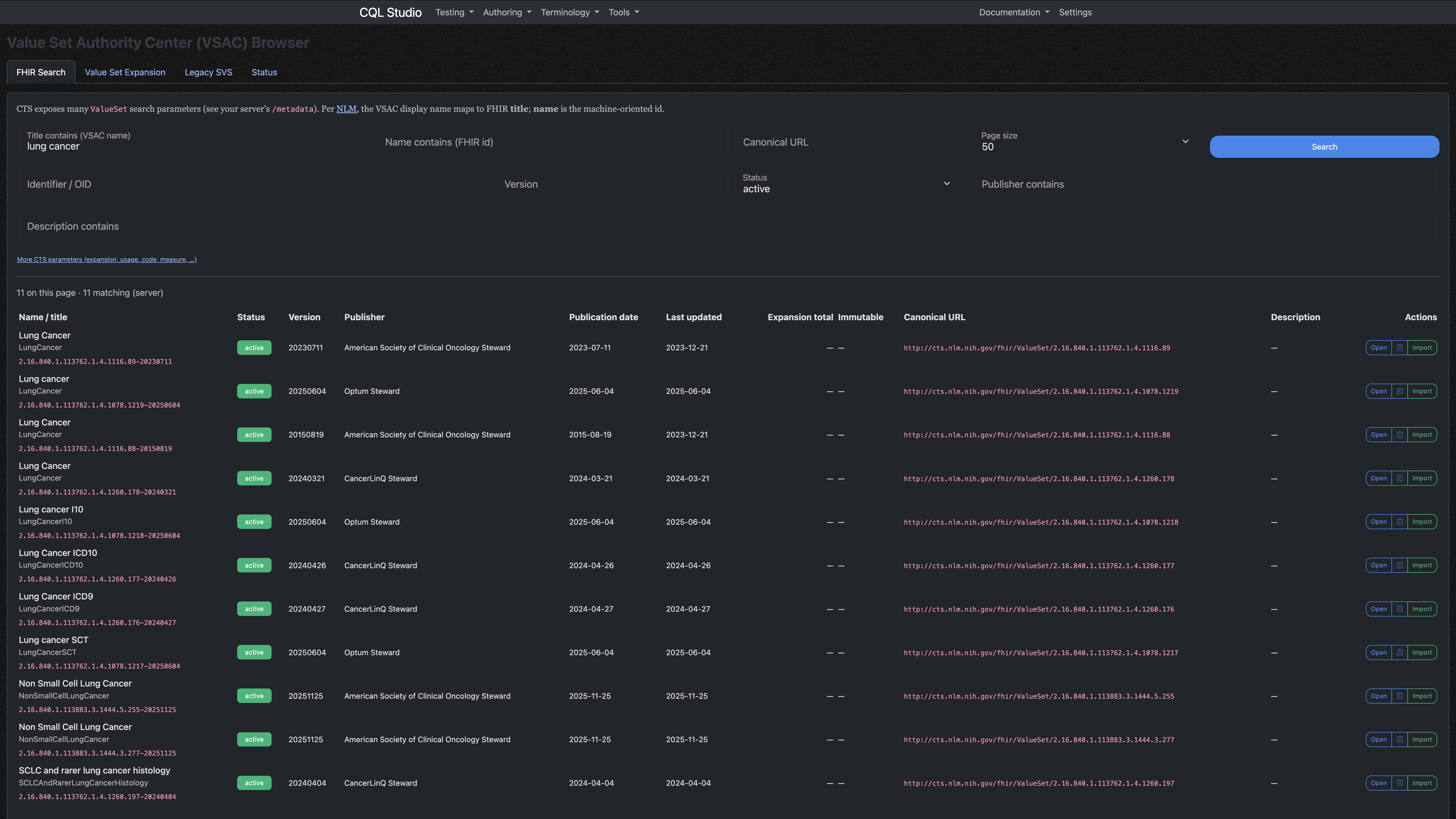Click the Publisher column header
This screenshot has width=1456, height=819.
tap(365, 317)
